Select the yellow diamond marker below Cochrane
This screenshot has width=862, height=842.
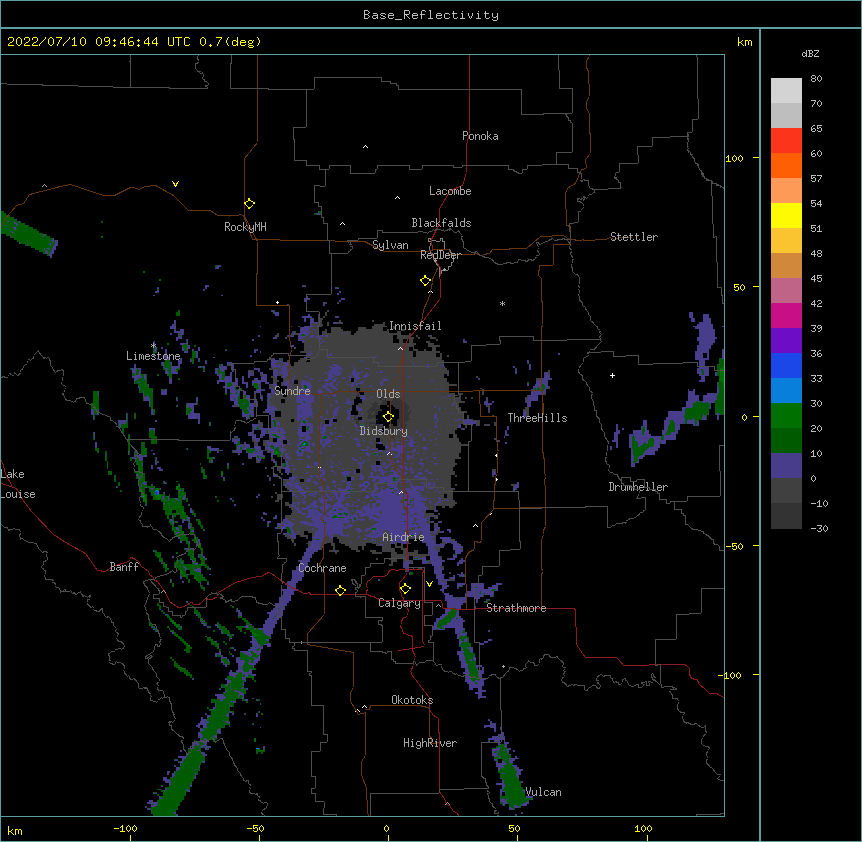click(x=340, y=590)
